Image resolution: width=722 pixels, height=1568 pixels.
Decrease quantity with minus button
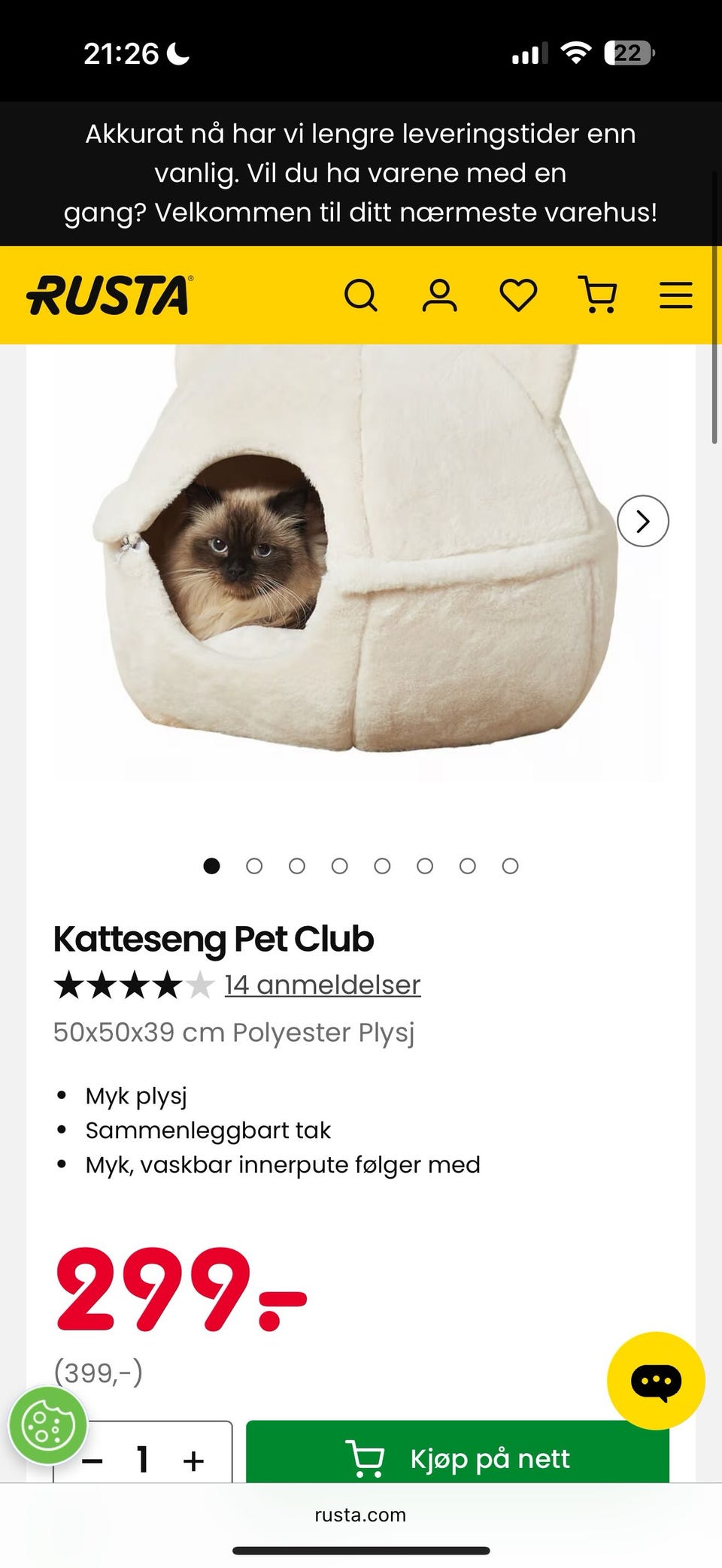92,1461
